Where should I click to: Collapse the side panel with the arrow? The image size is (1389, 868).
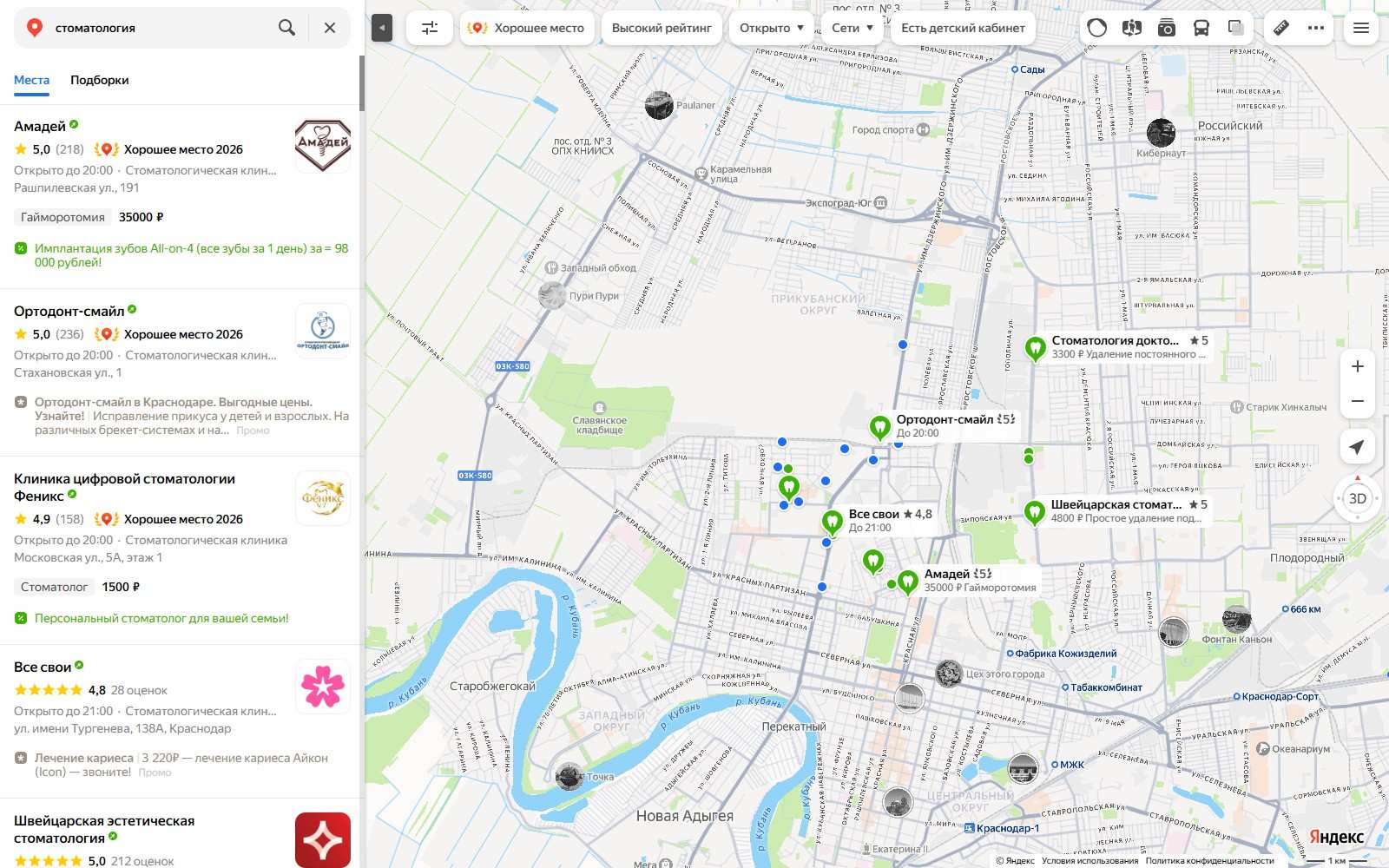tap(382, 28)
